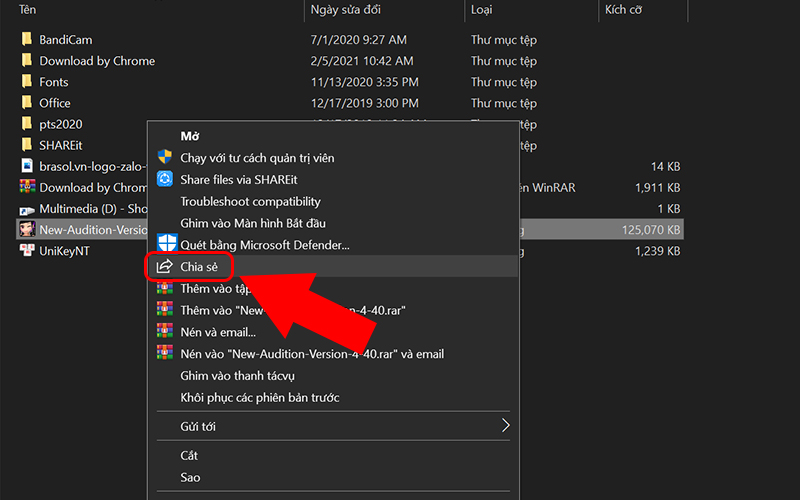This screenshot has height=500, width=800.
Task: Choose Mở from the context menu
Action: pyautogui.click(x=189, y=136)
